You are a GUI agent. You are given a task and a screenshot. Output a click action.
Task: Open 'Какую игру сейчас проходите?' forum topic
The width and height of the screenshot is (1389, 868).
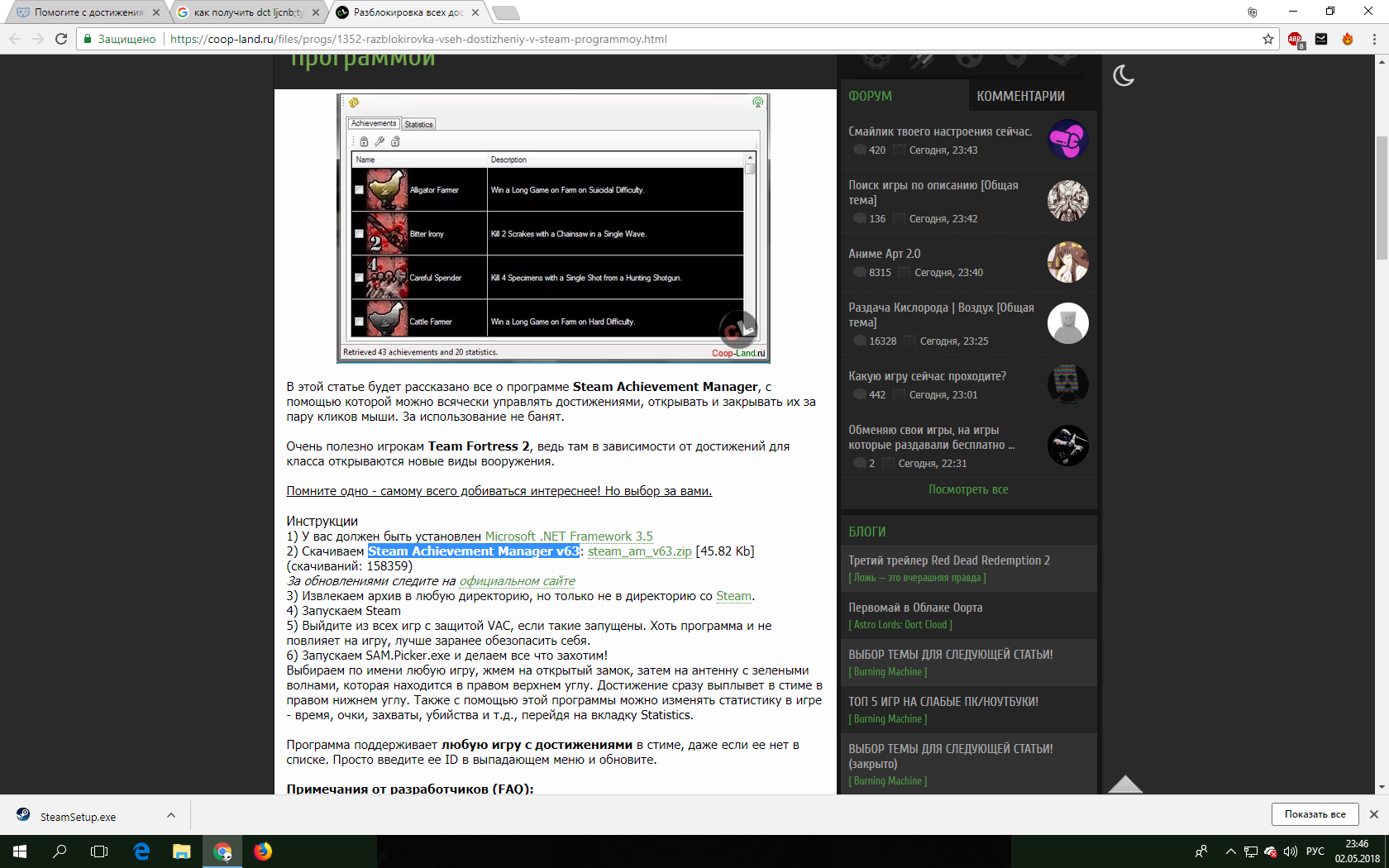(x=927, y=376)
